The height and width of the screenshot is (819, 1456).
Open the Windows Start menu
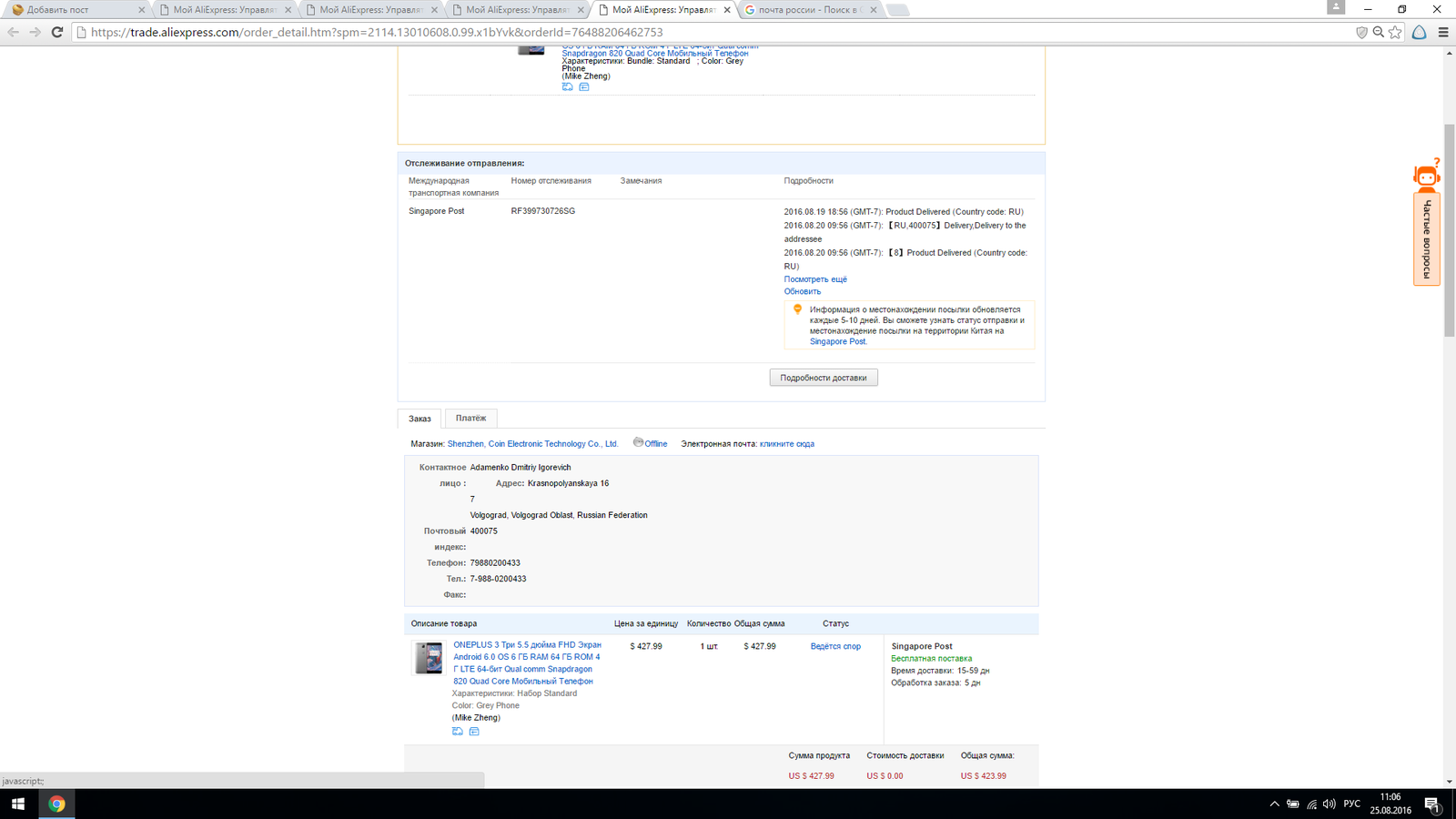tap(18, 804)
